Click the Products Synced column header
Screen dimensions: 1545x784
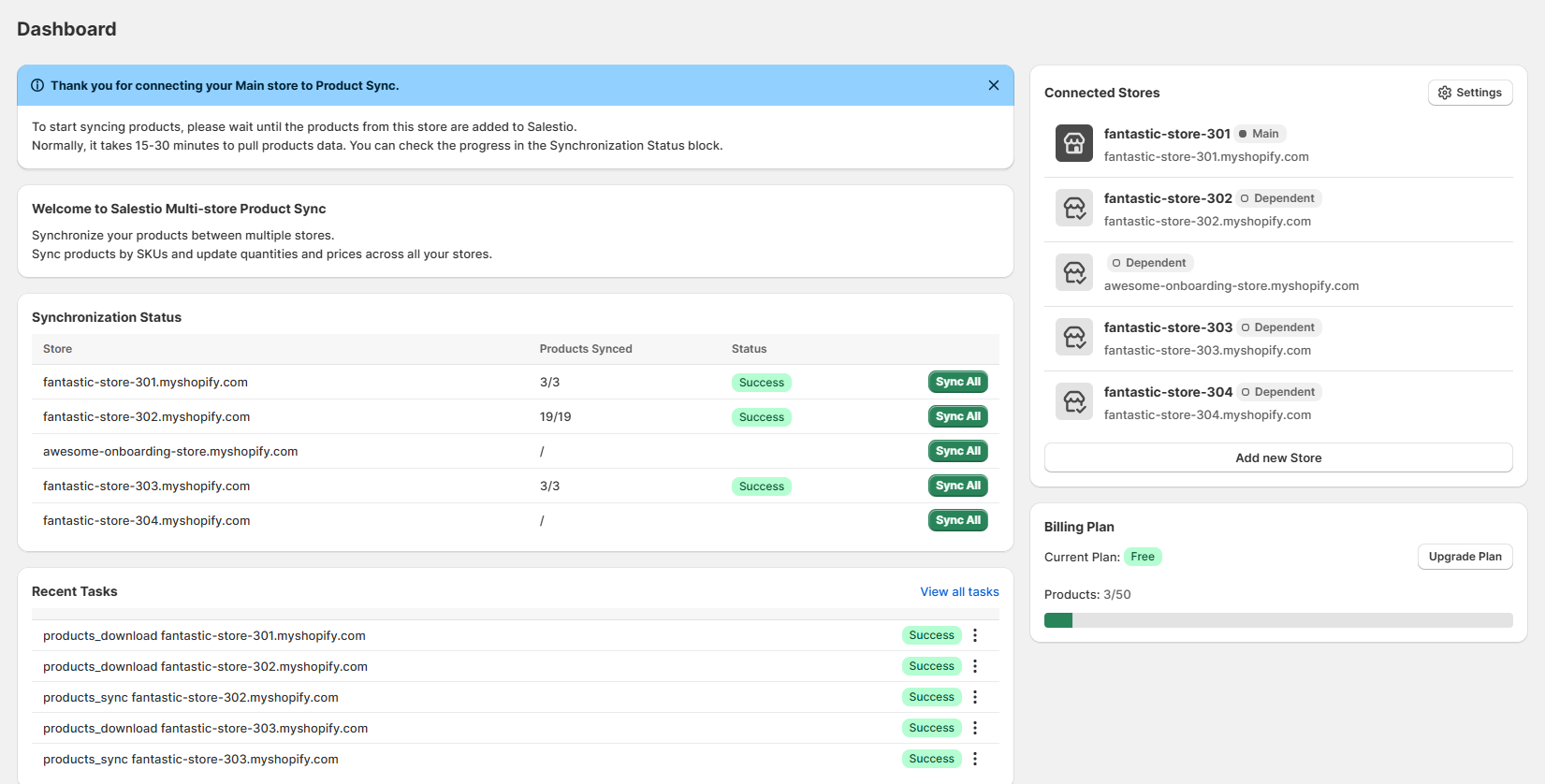tap(586, 349)
